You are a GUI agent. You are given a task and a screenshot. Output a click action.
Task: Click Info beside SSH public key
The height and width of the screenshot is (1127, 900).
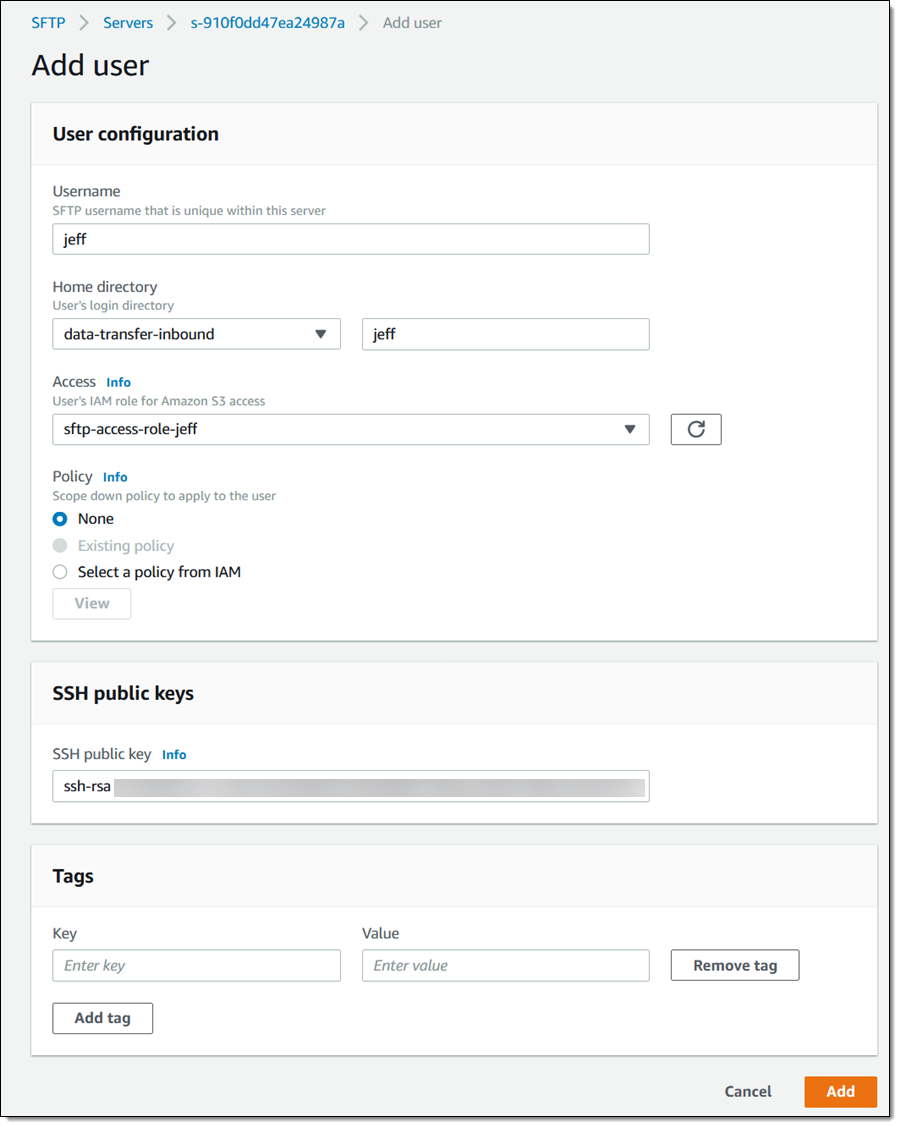tap(174, 755)
